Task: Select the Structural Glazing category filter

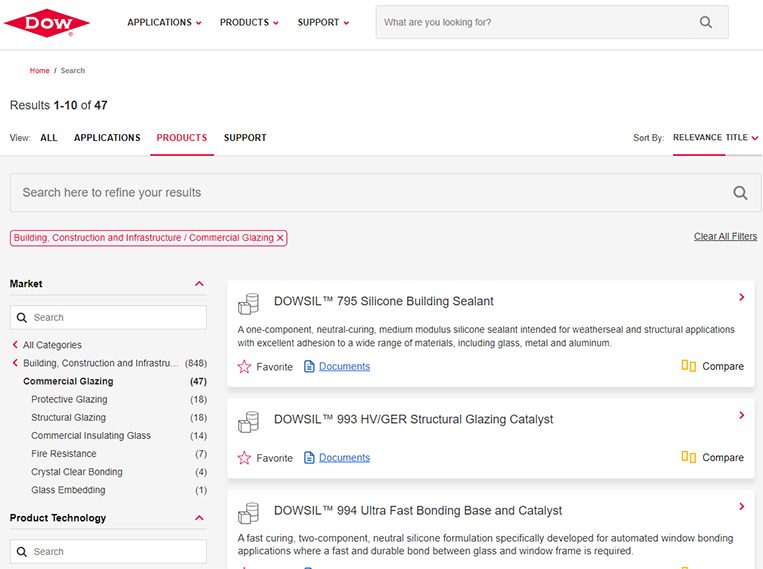Action: coord(68,418)
